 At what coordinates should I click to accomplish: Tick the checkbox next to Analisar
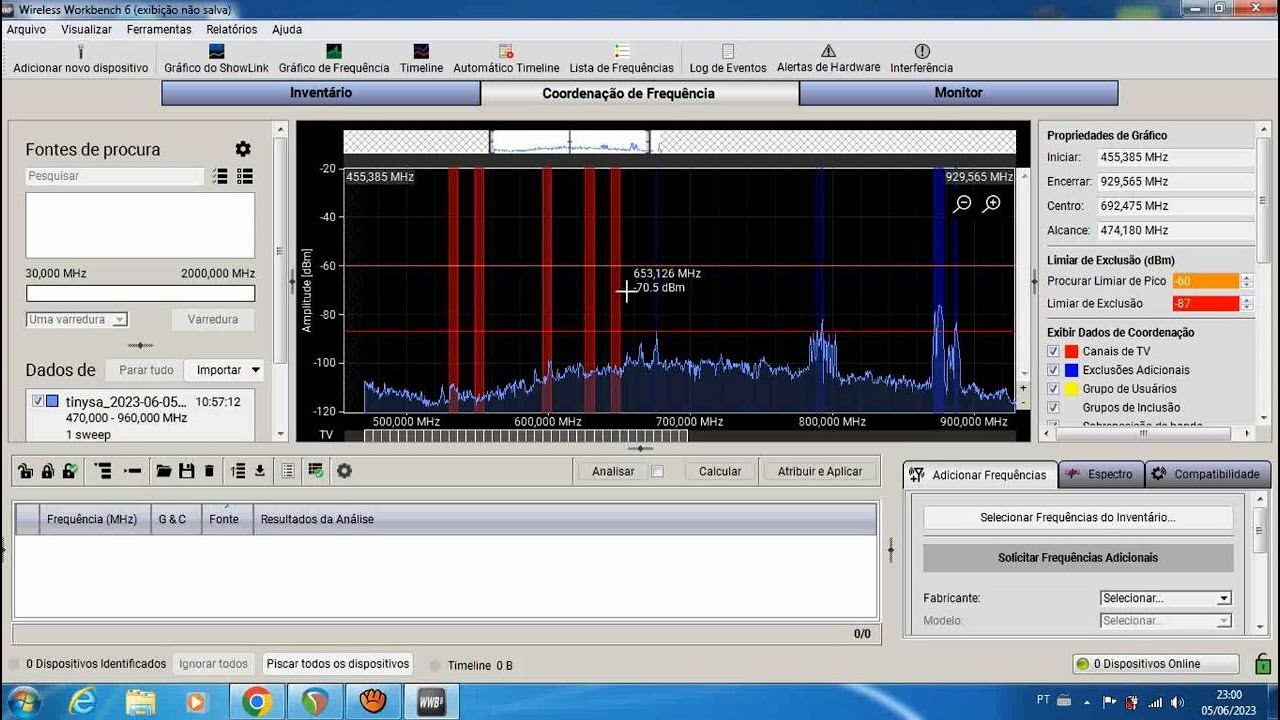point(657,471)
